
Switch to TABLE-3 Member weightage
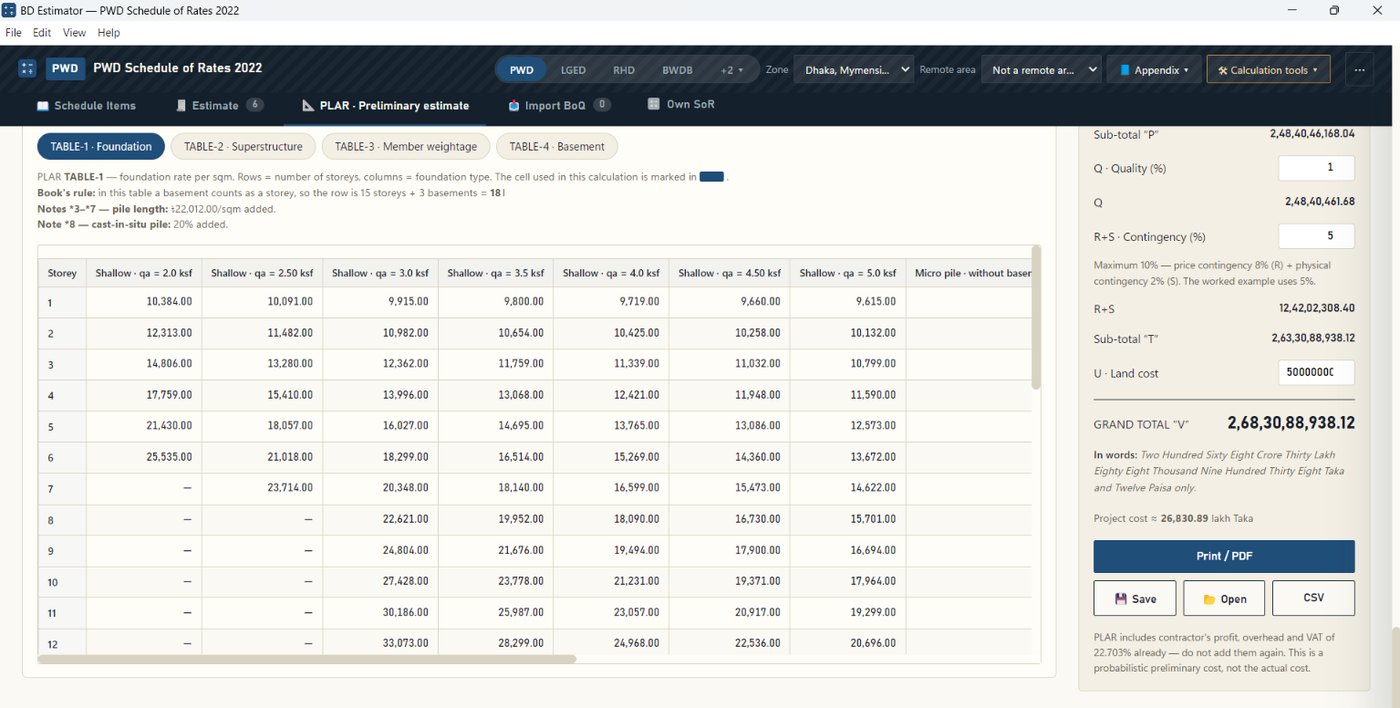[x=405, y=146]
